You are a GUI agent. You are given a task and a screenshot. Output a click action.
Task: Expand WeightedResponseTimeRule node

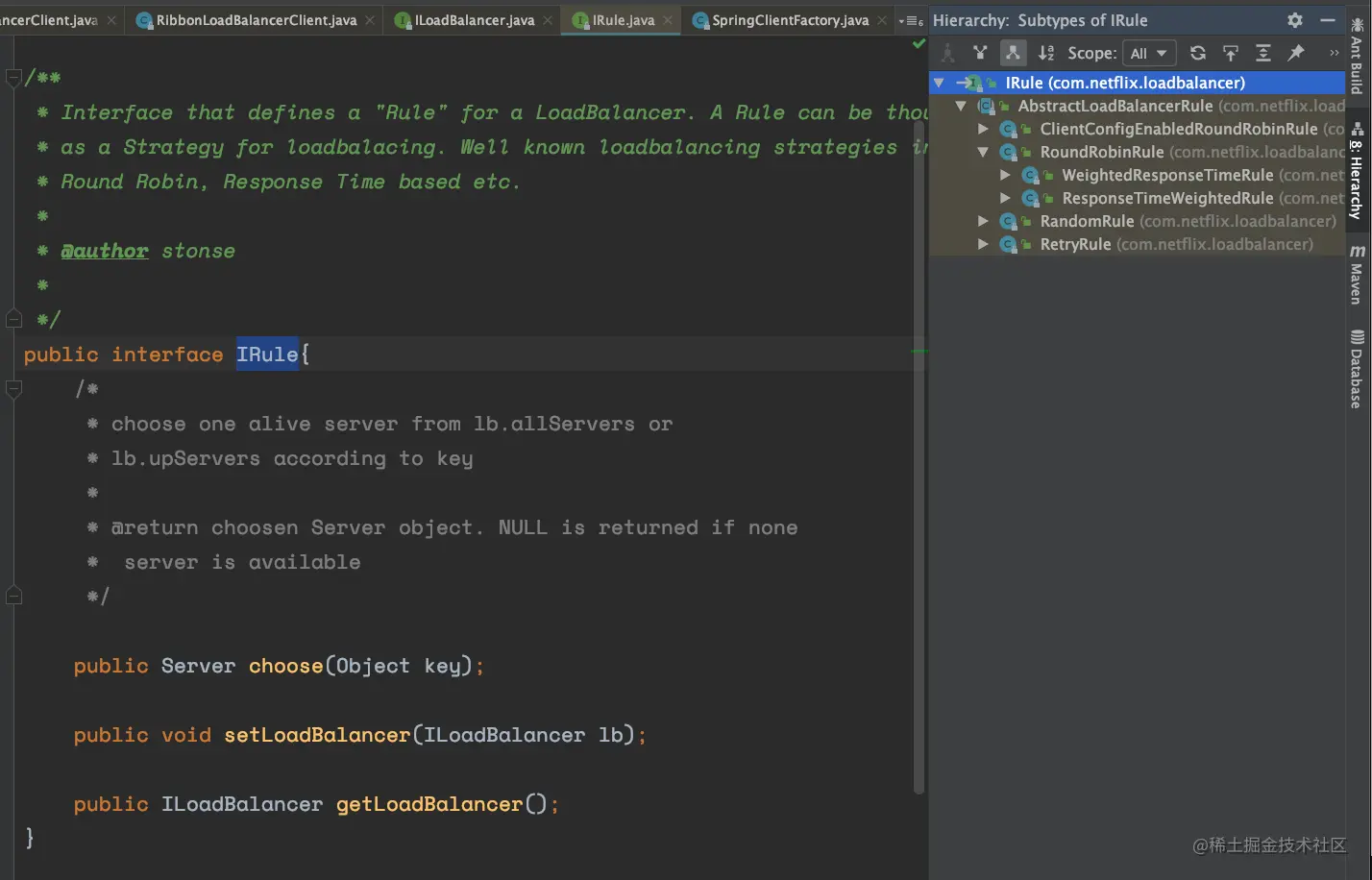coord(1005,175)
